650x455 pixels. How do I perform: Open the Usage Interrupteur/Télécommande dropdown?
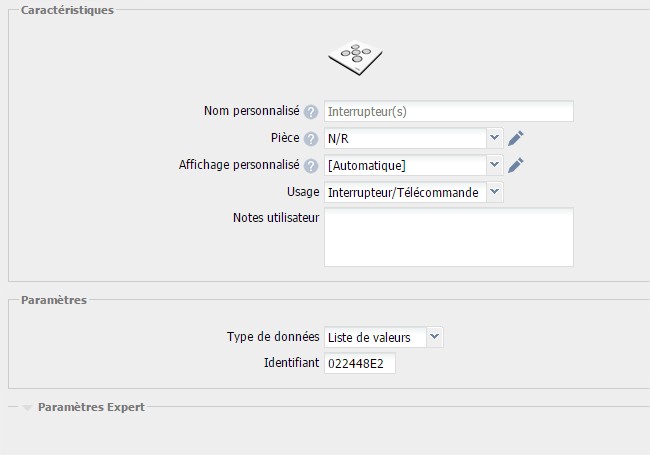(x=413, y=192)
